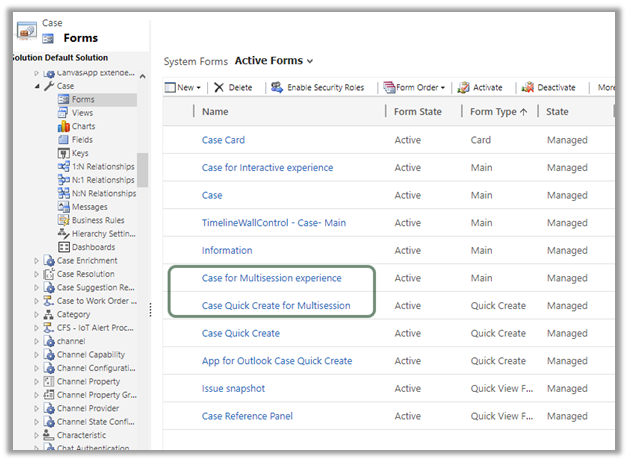Image resolution: width=628 pixels, height=462 pixels.
Task: Open Case Quick Create for Multisession form
Action: 276,306
